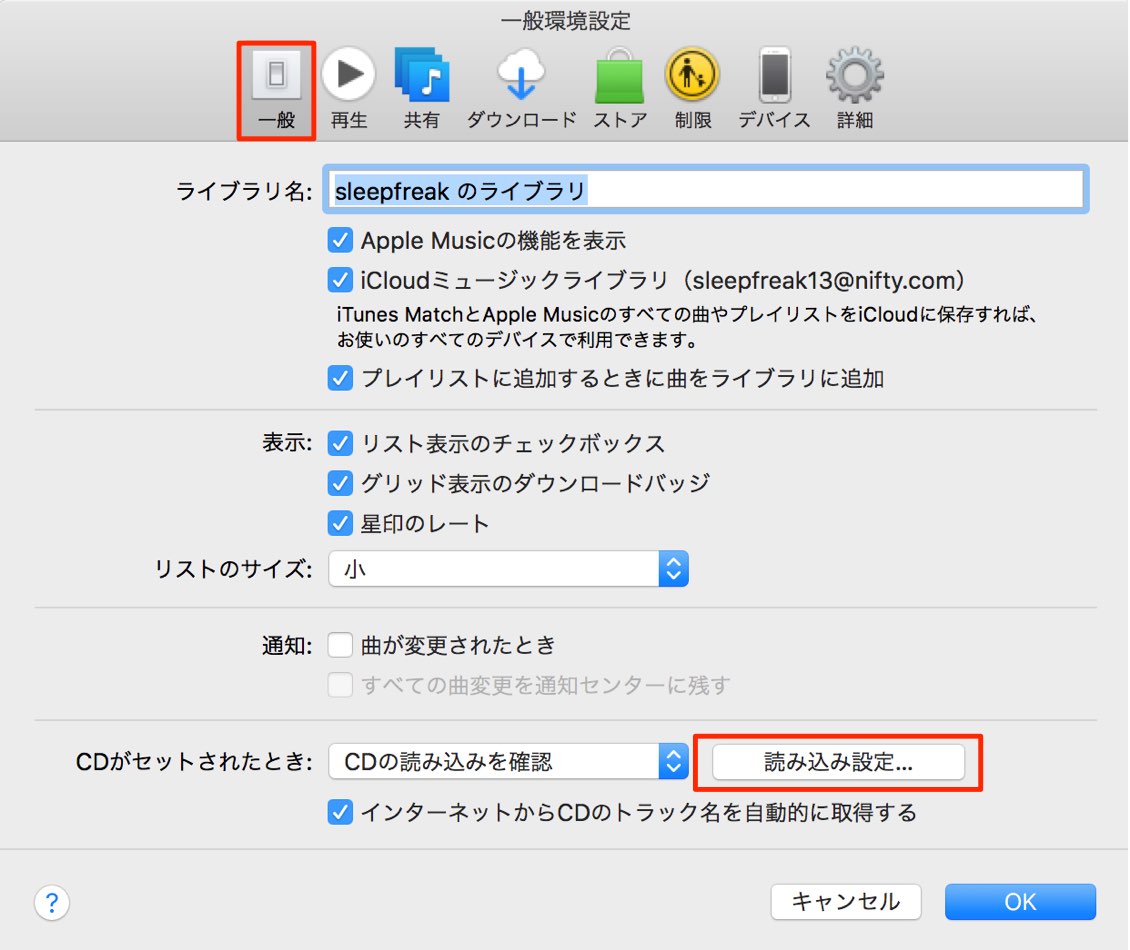This screenshot has height=950, width=1130.
Task: Open the 詳細 (Advanced) preferences pane
Action: [x=855, y=89]
